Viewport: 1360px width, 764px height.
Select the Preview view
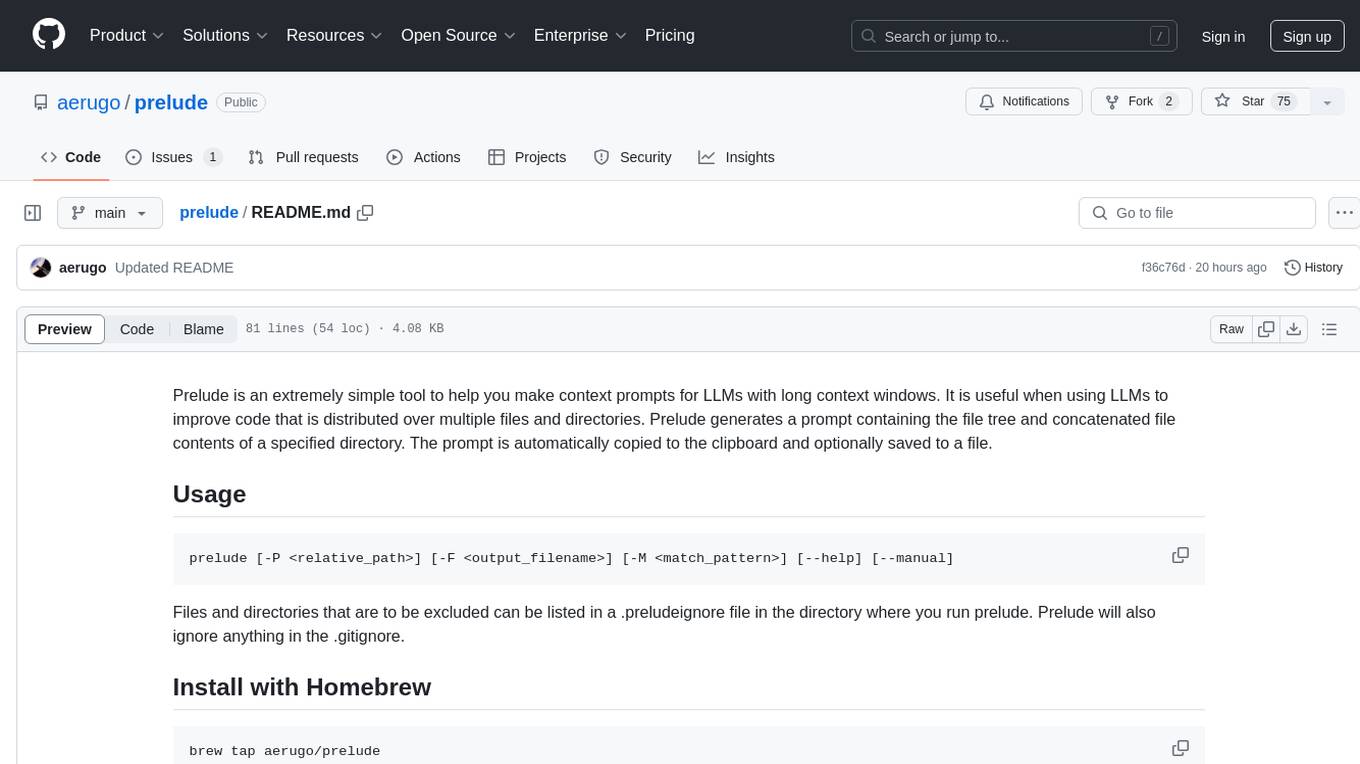pos(65,329)
